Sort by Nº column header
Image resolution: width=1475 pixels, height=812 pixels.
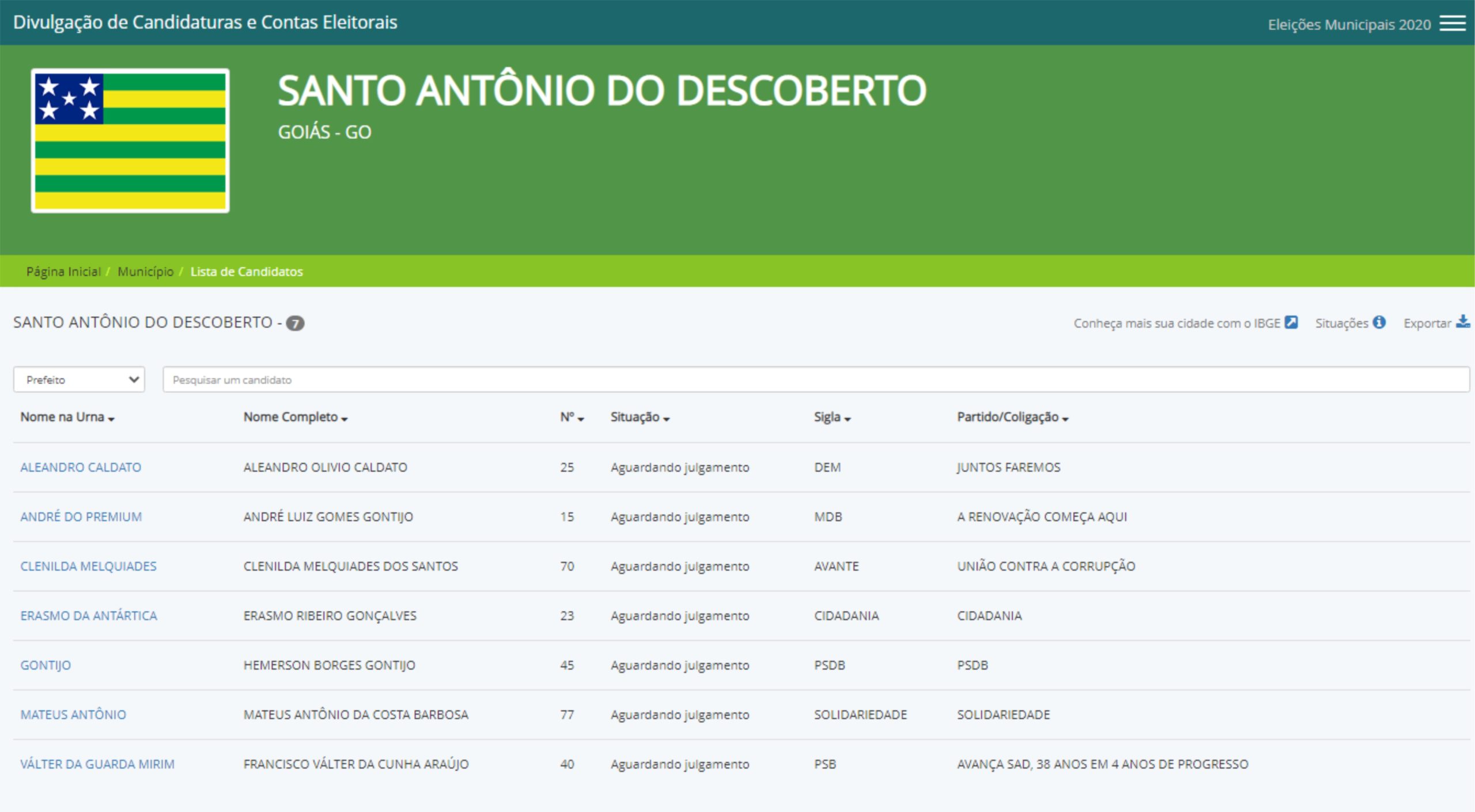[x=572, y=417]
